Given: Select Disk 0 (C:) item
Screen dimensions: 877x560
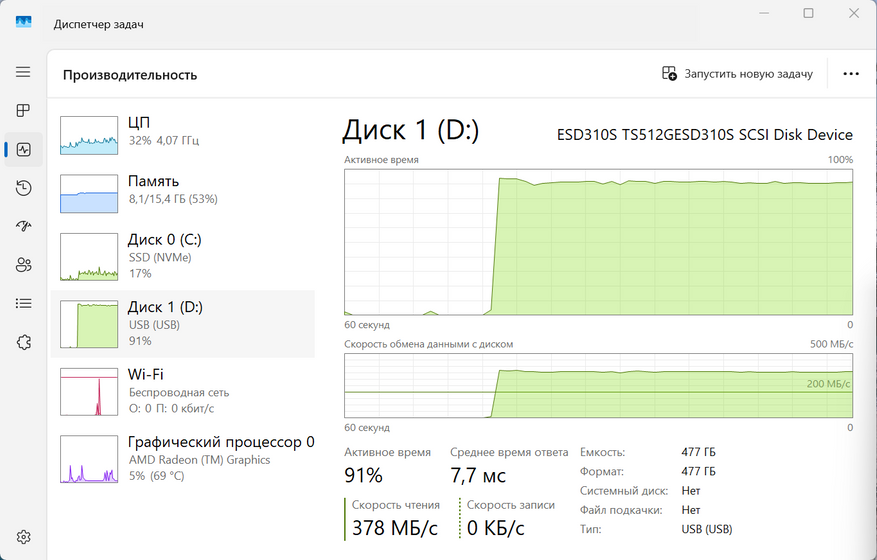Looking at the screenshot, I should click(x=183, y=256).
